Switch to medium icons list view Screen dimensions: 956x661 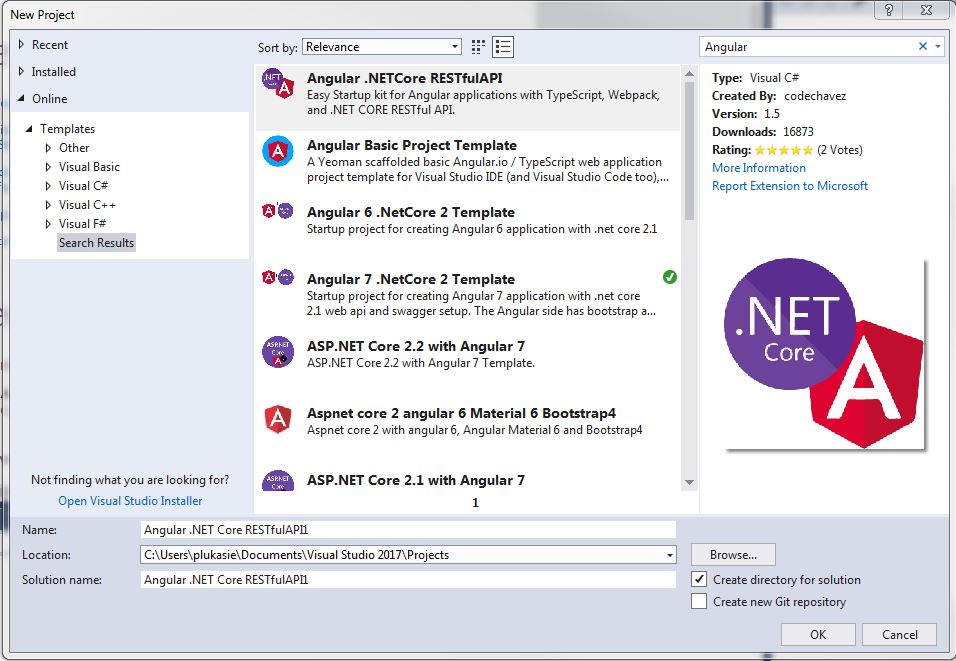click(x=503, y=47)
